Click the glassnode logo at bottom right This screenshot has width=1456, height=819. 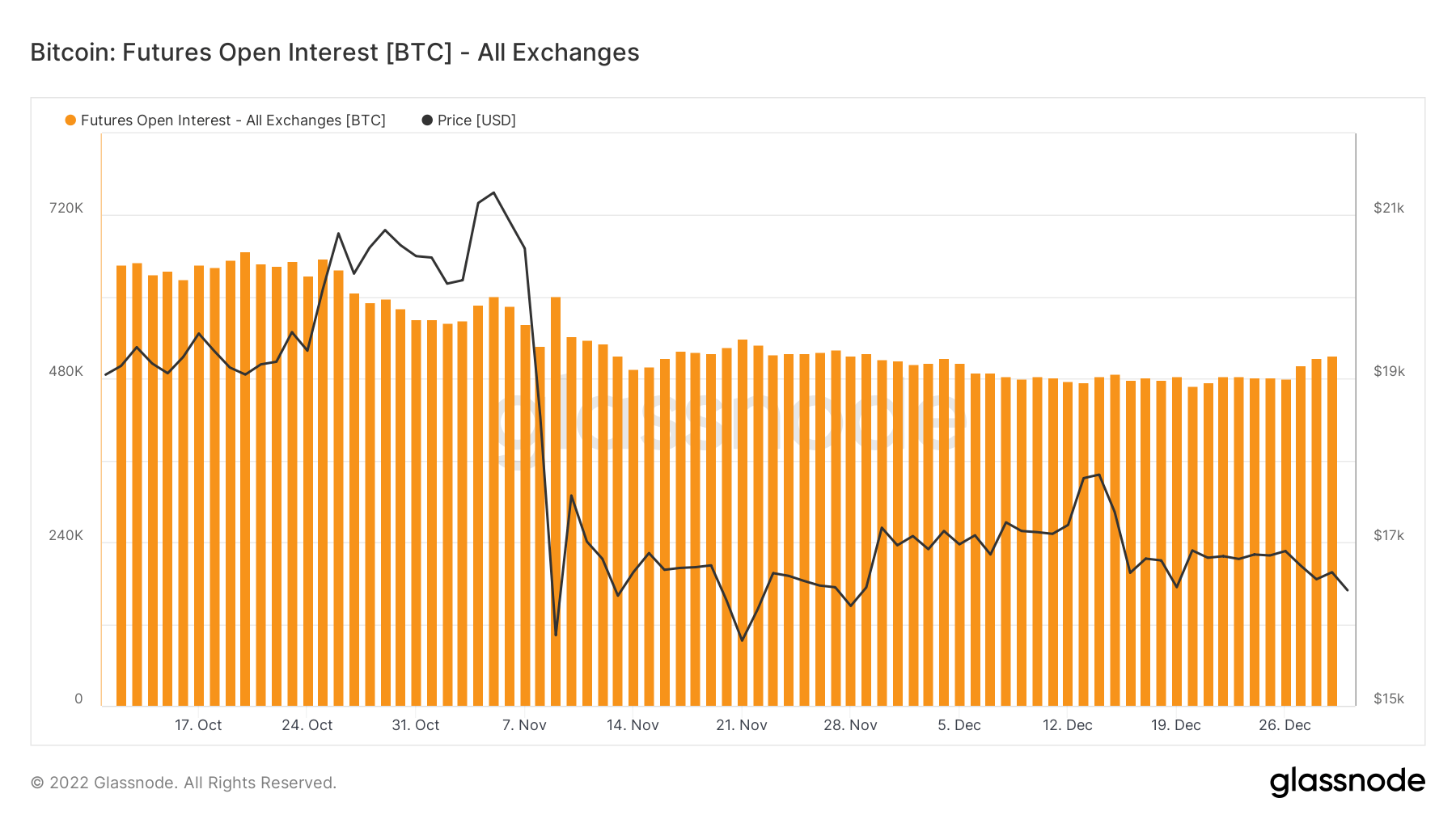1347,782
